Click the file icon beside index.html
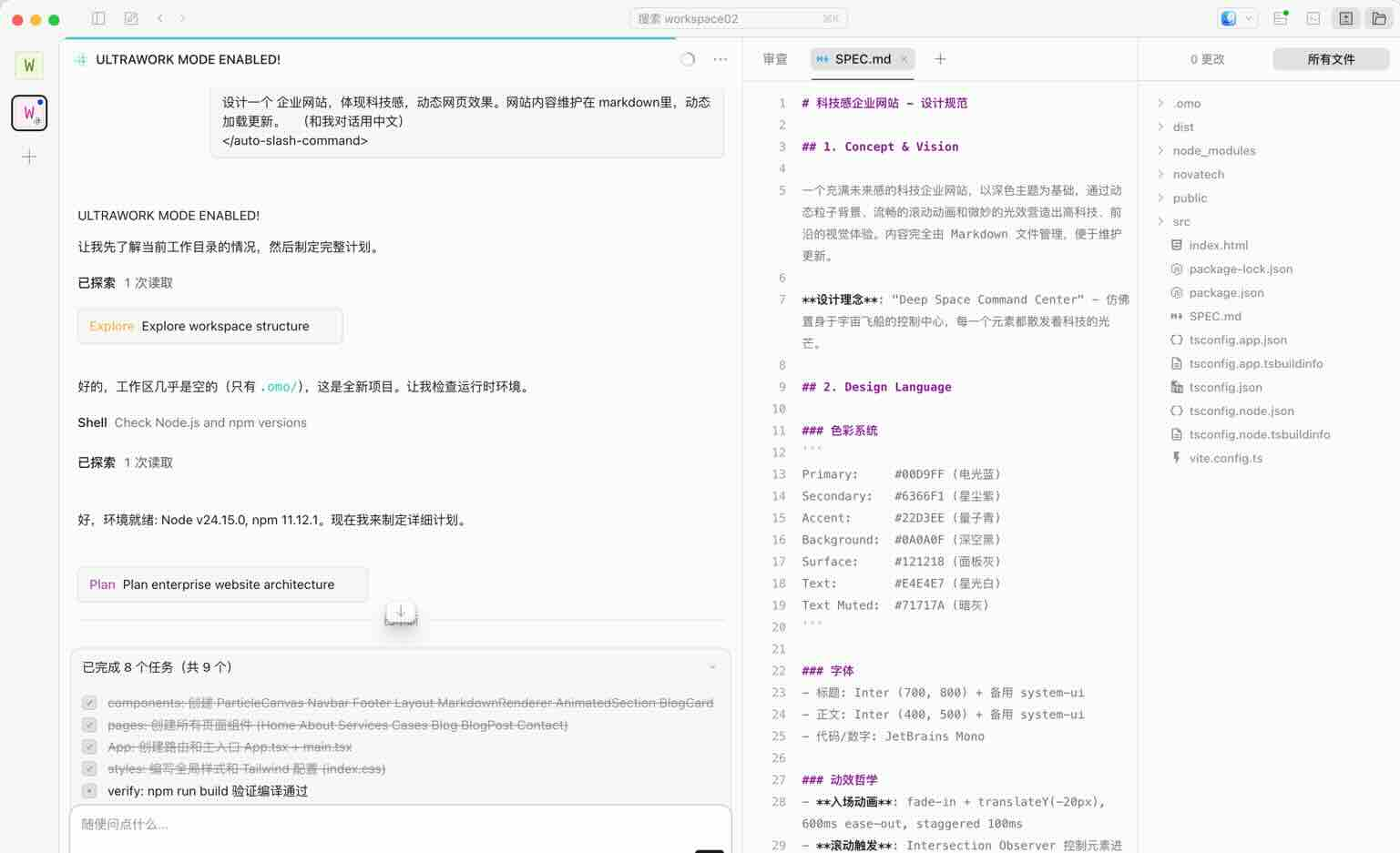1400x853 pixels. 1176,245
